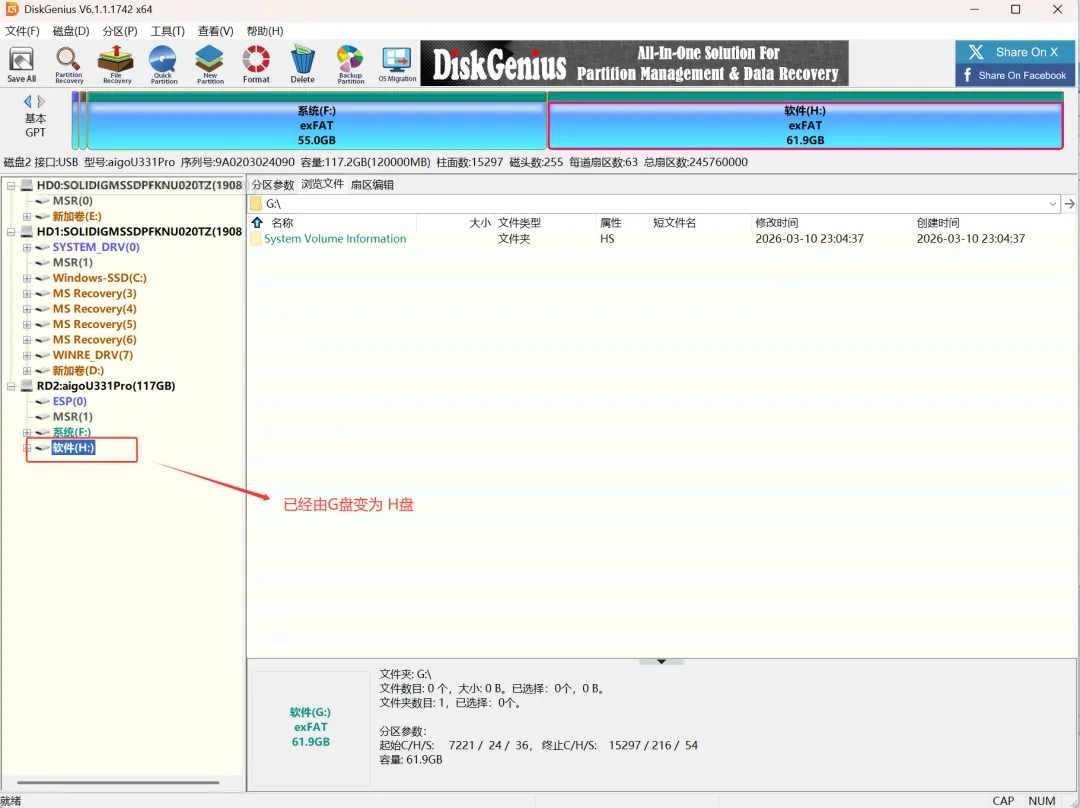Viewport: 1080px width, 808px height.
Task: Create a New Partition
Action: pos(210,65)
